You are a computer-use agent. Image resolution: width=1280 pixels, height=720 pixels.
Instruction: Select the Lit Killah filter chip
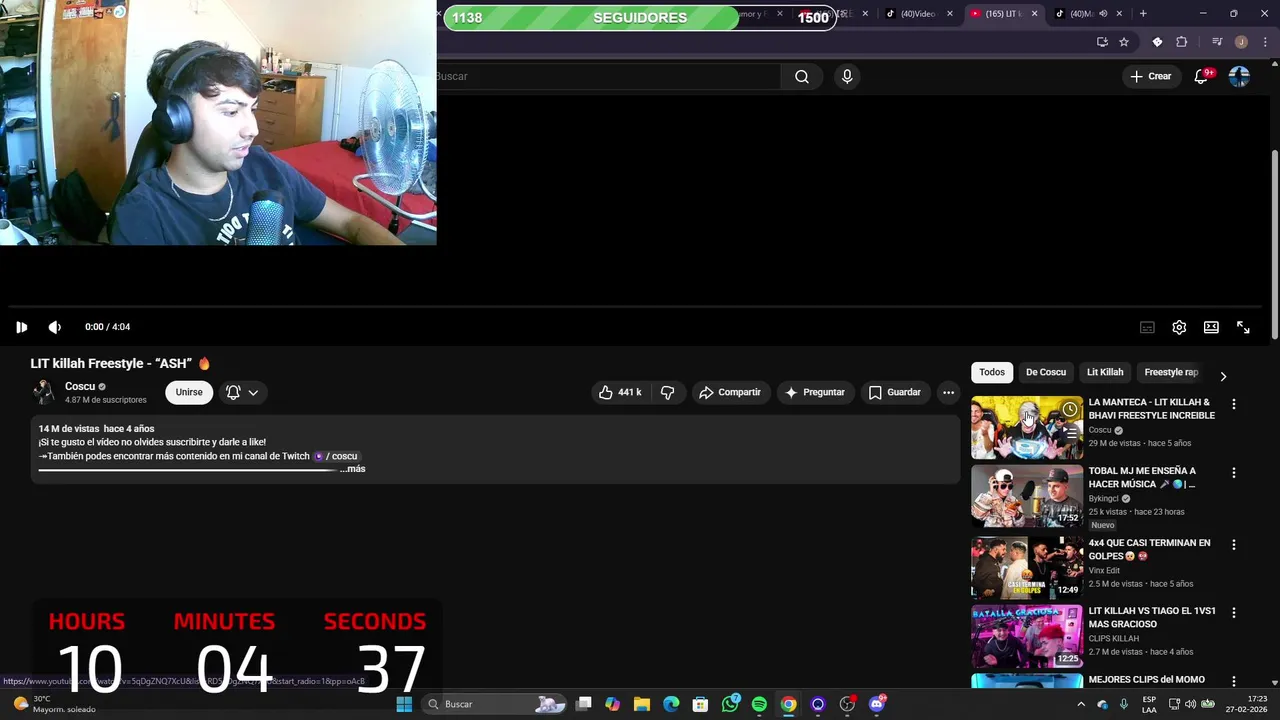(1105, 372)
